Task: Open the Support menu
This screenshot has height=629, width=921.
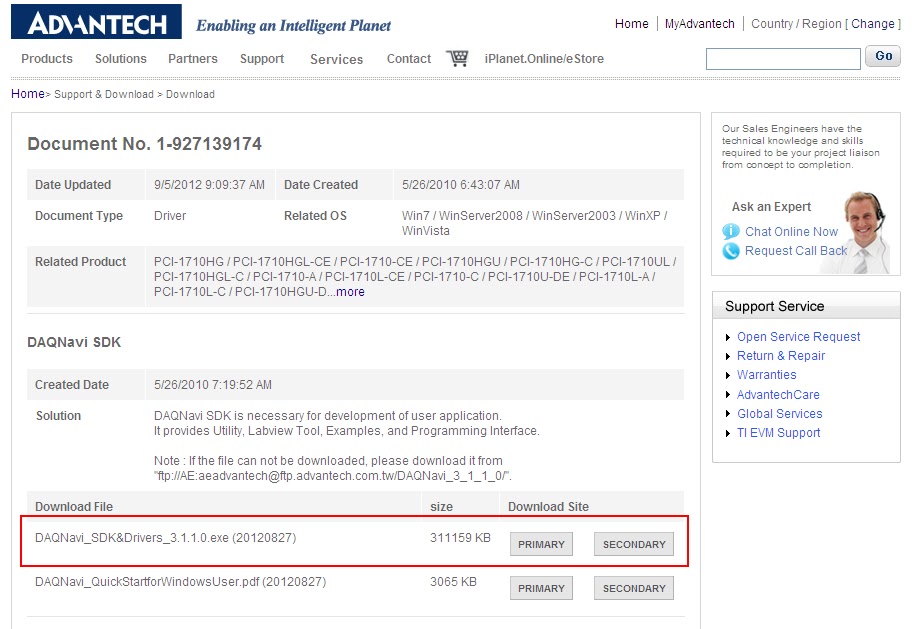Action: tap(262, 59)
